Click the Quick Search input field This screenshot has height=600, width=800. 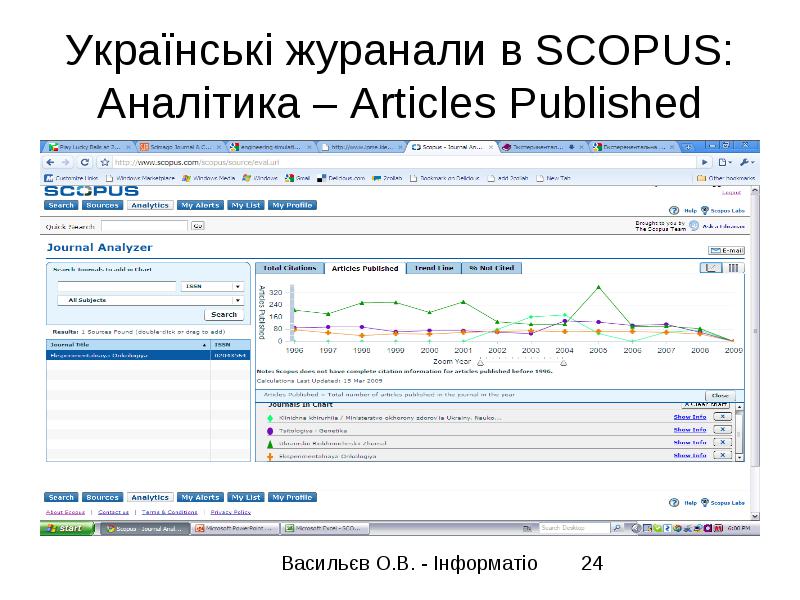144,226
